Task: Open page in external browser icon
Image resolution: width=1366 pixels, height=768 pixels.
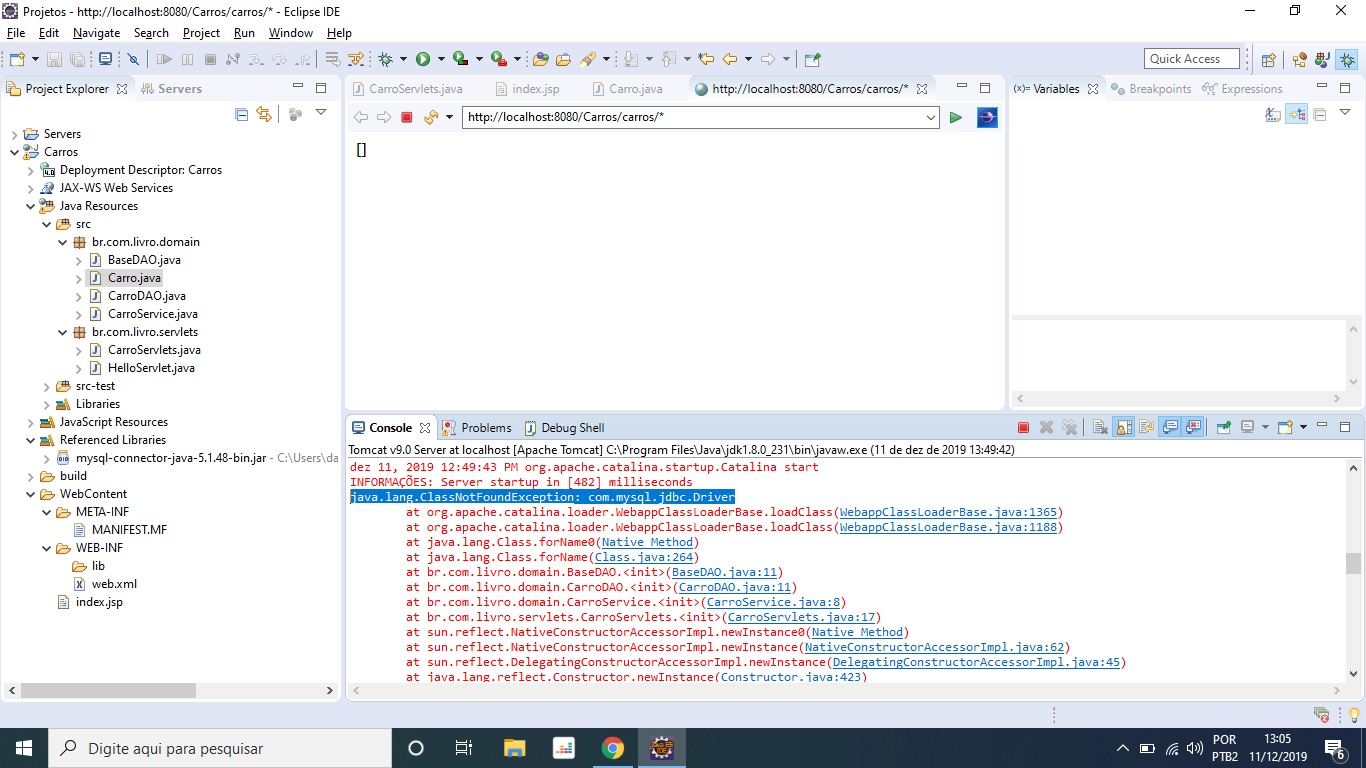Action: coord(987,117)
